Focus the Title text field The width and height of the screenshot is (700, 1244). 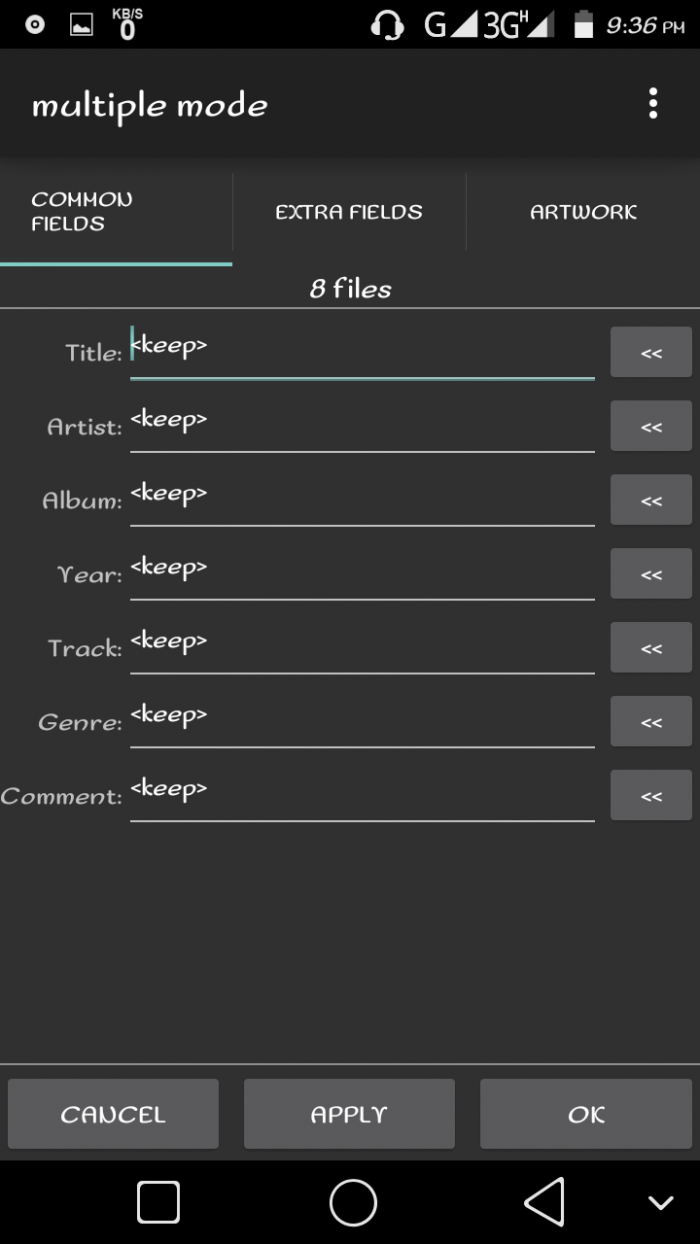click(x=362, y=349)
